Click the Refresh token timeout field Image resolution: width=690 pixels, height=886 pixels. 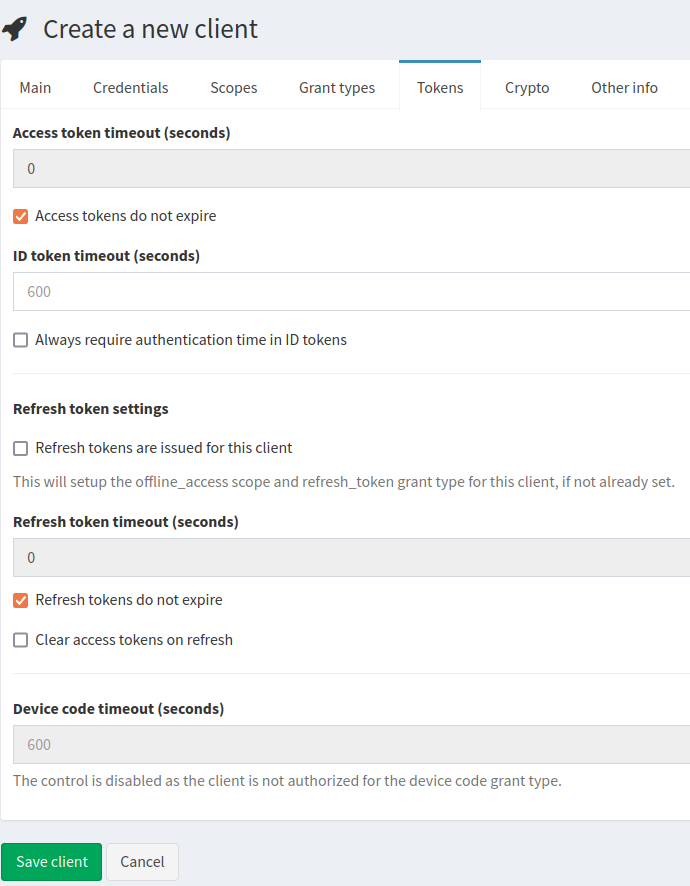[x=345, y=557]
